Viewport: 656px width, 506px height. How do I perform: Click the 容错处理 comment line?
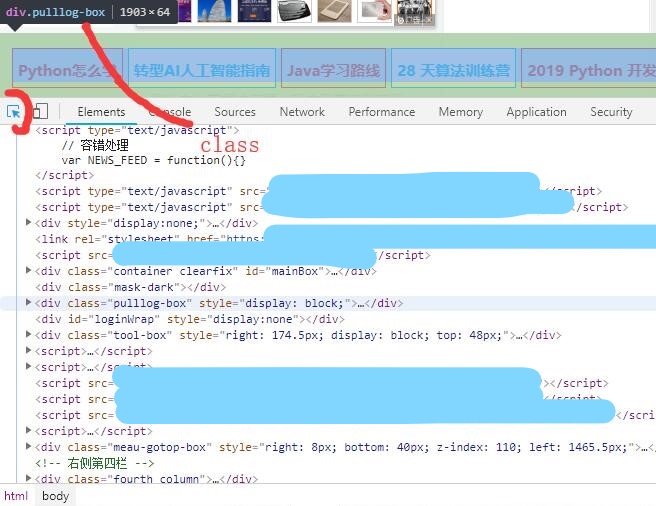[x=95, y=145]
